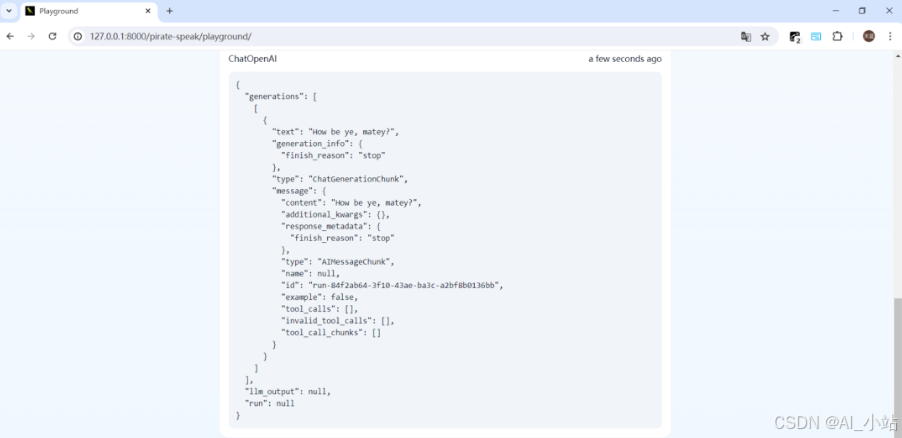View site information for 127.0.0.1
The width and height of the screenshot is (902, 438).
(78, 36)
